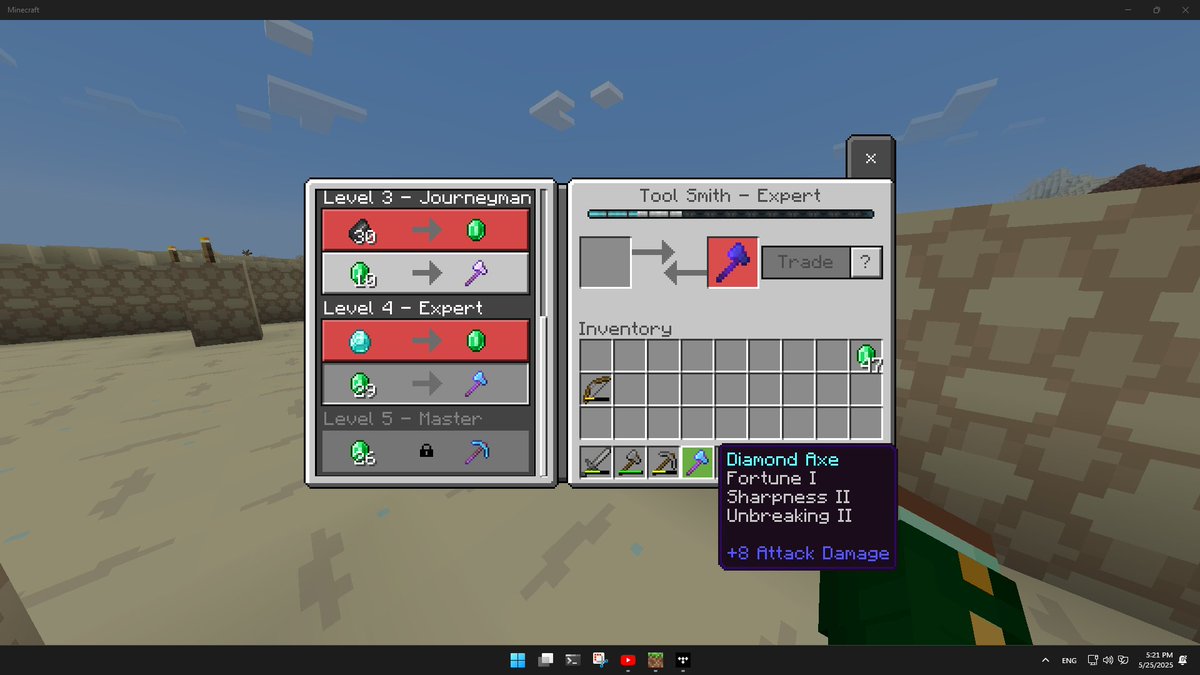Image resolution: width=1200 pixels, height=675 pixels.
Task: Pick up the bow in the inventory
Action: pos(596,389)
